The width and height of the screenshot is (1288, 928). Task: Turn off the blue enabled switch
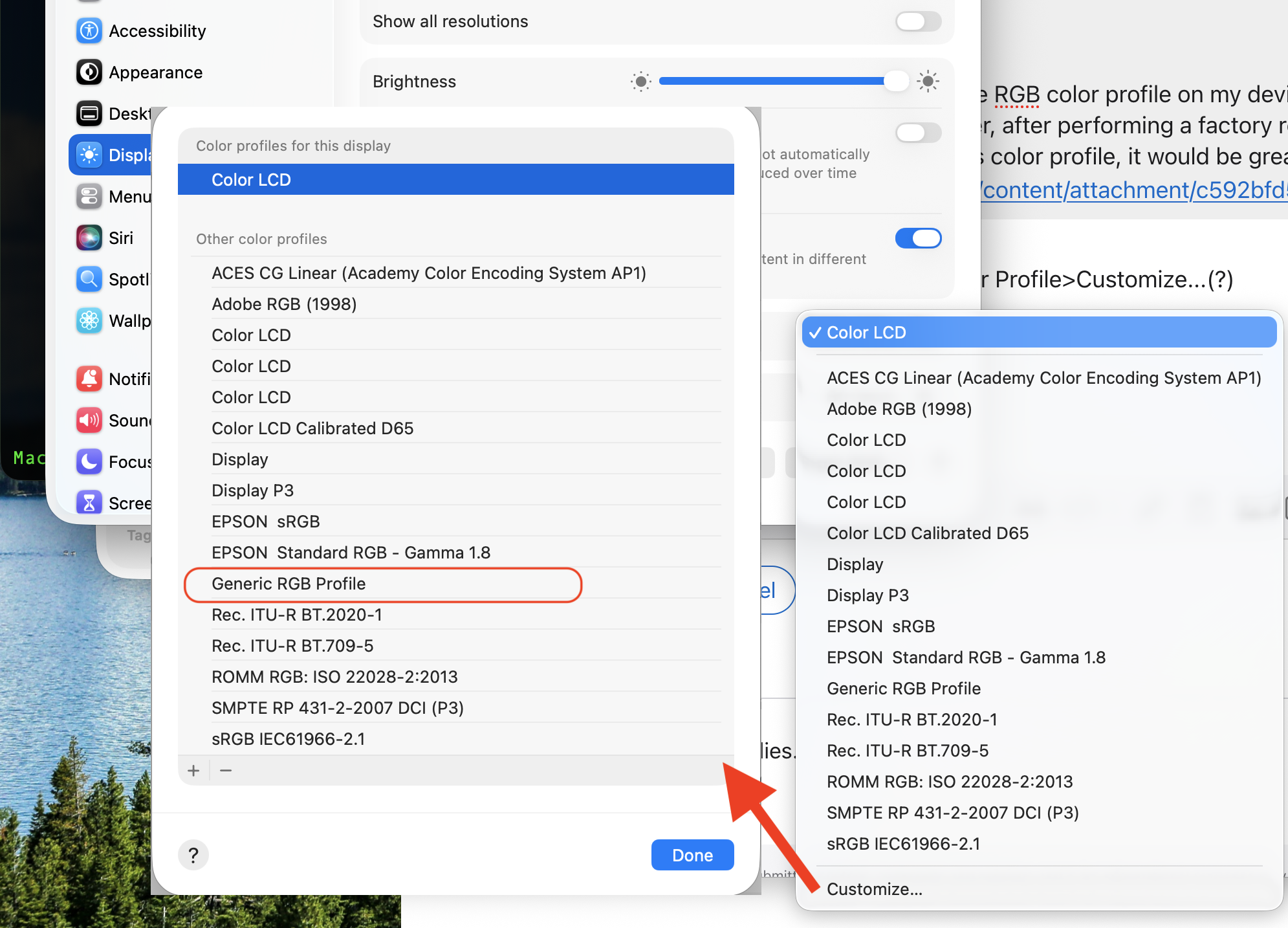(918, 238)
